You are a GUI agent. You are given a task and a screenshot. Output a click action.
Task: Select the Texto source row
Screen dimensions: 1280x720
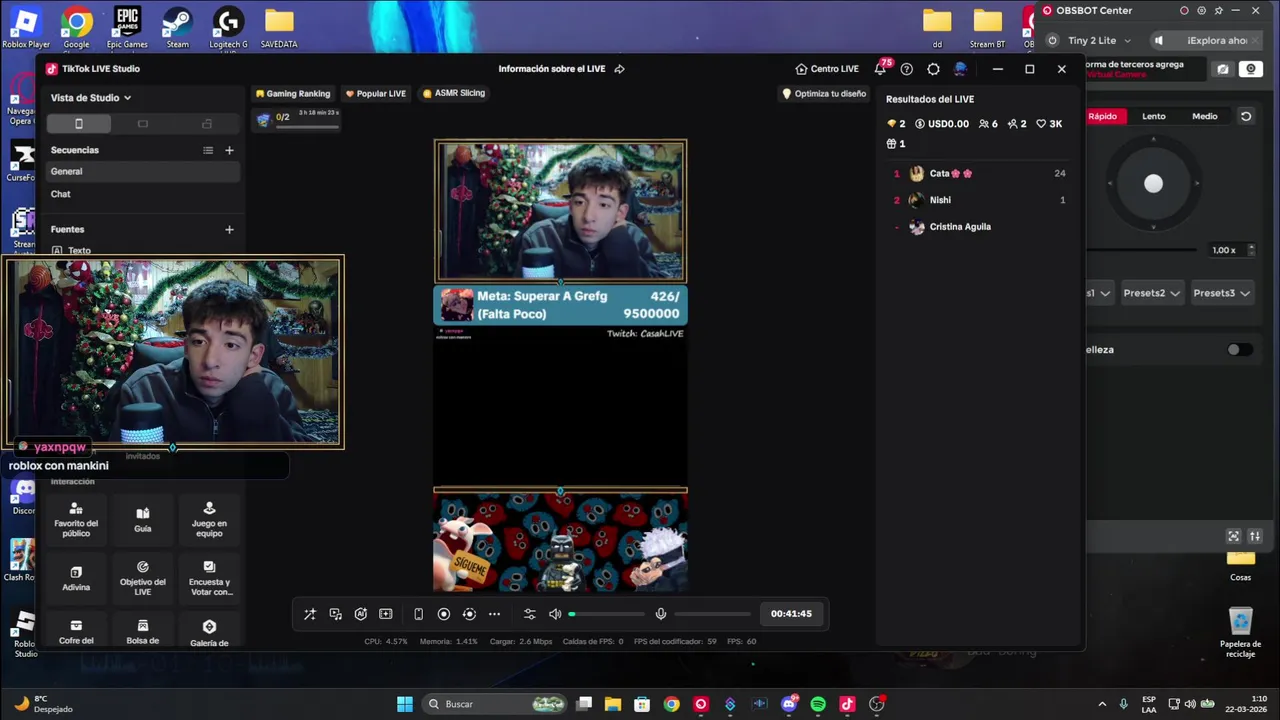click(143, 250)
